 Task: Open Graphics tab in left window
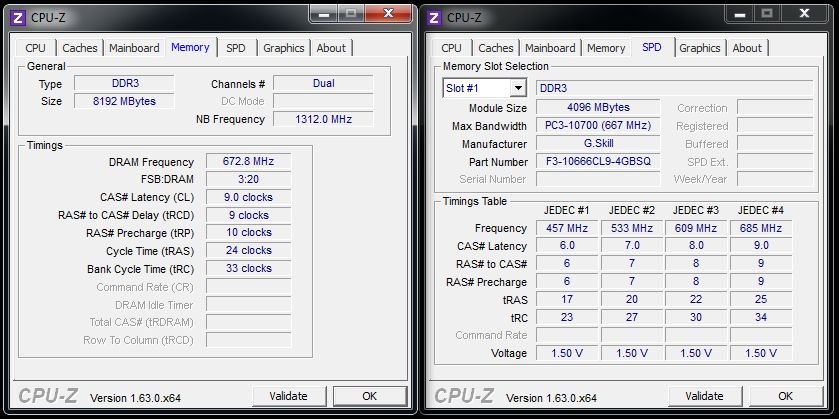[284, 48]
